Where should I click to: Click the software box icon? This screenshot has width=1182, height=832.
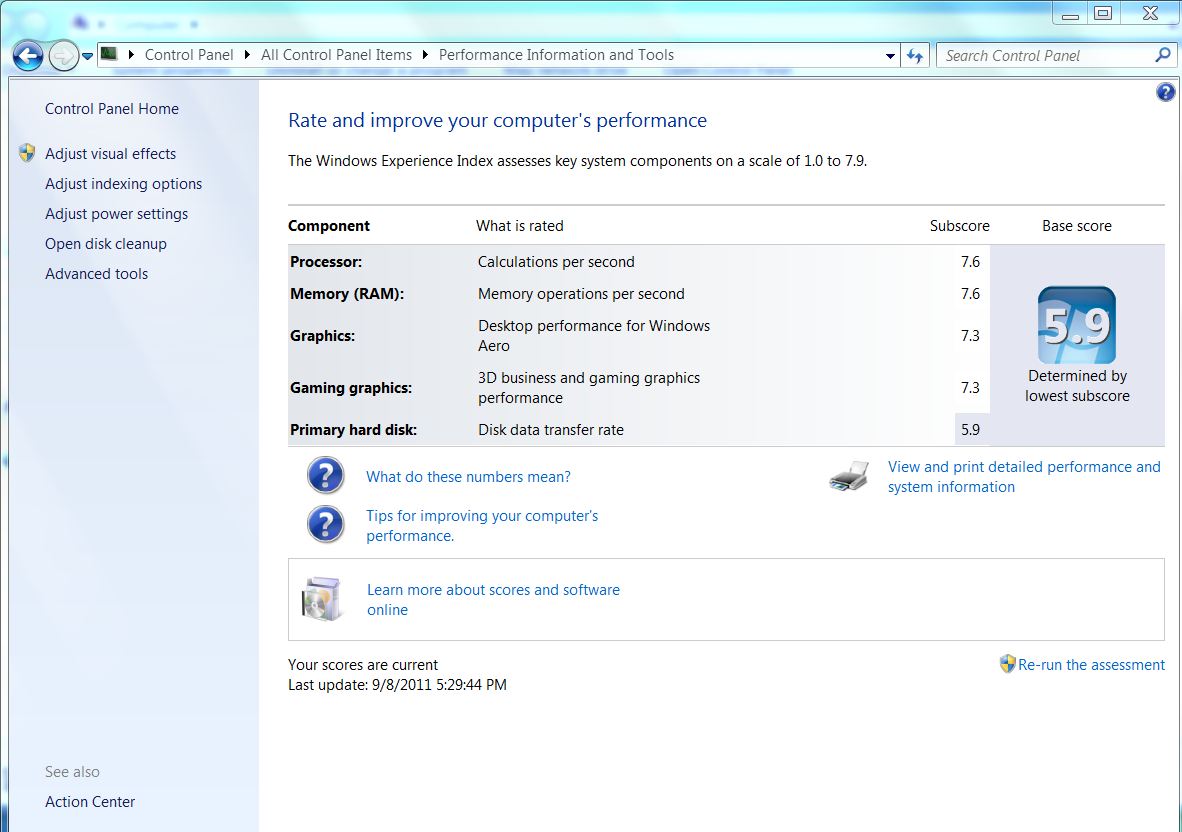[322, 599]
